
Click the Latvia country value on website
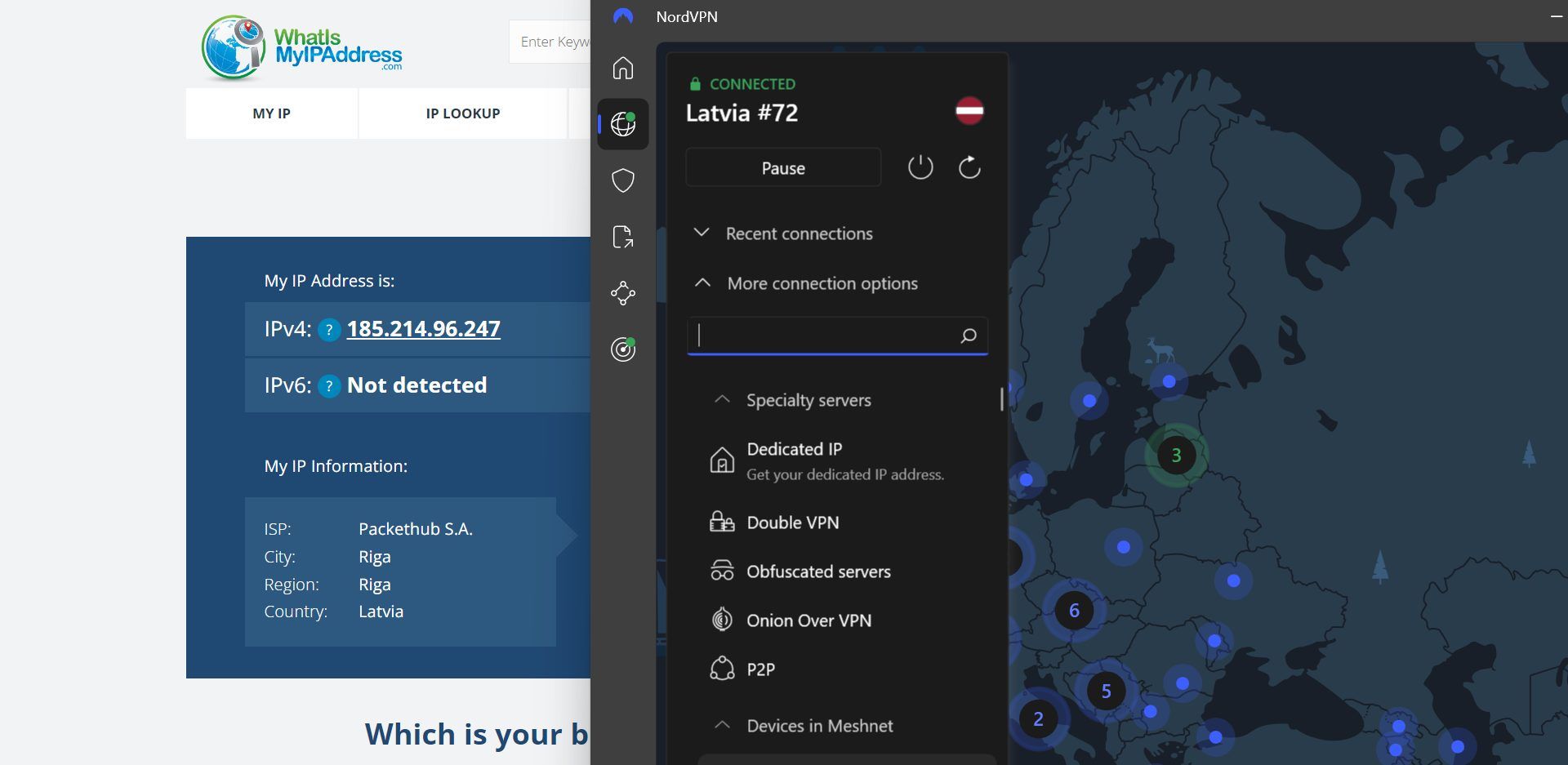point(381,612)
